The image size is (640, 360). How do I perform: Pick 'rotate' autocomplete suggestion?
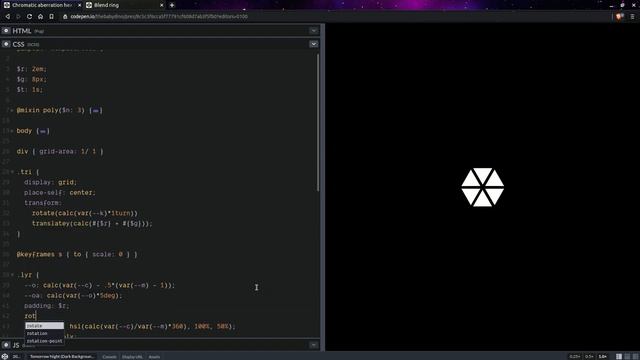(44, 326)
